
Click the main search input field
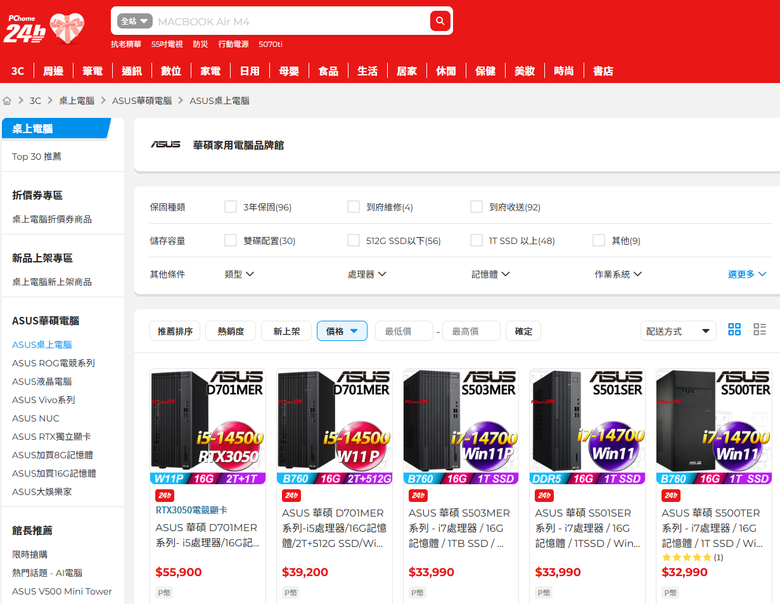[291, 21]
